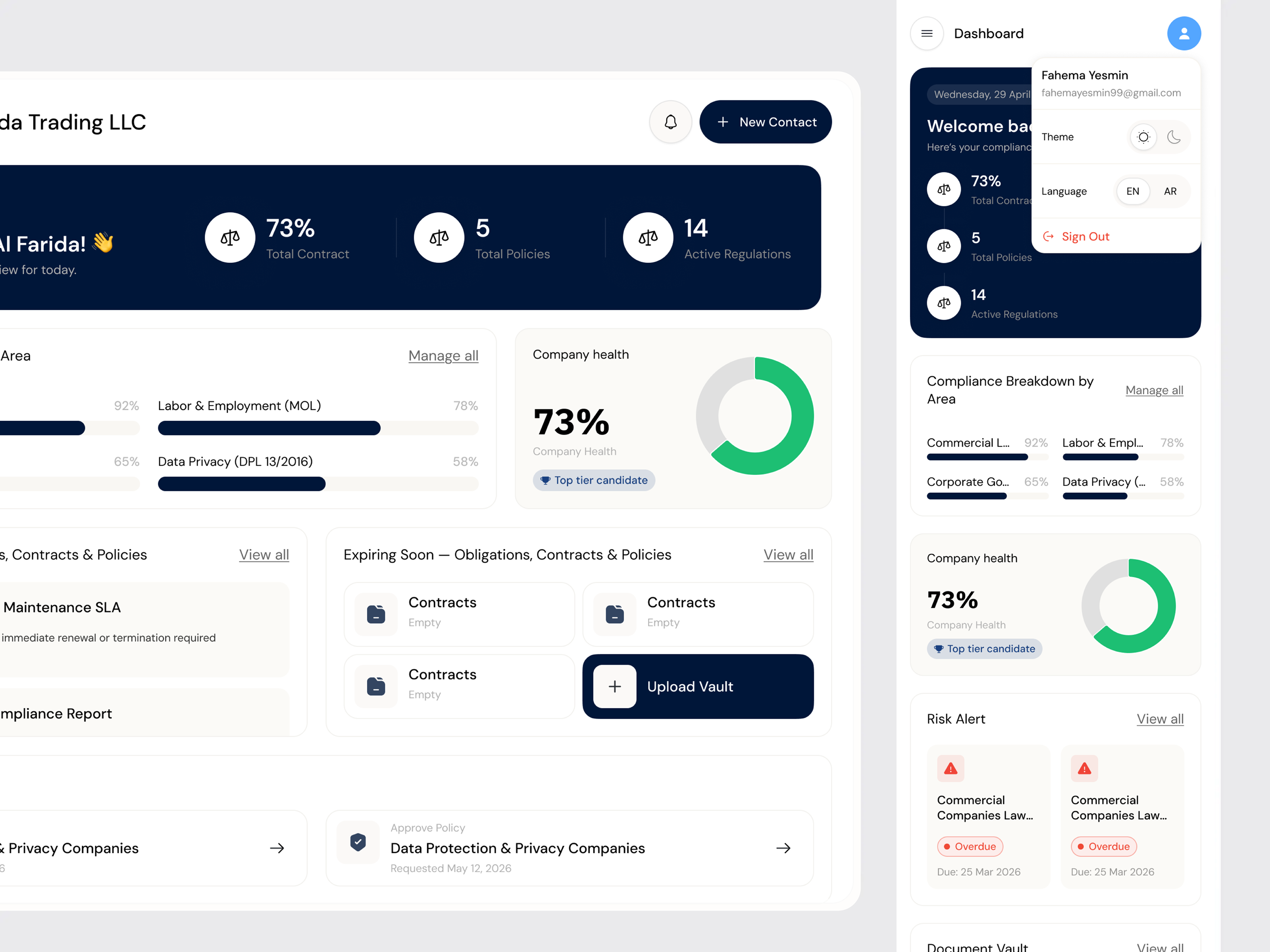The height and width of the screenshot is (952, 1270).
Task: Click the mobile Company health donut chart
Action: (x=1128, y=606)
